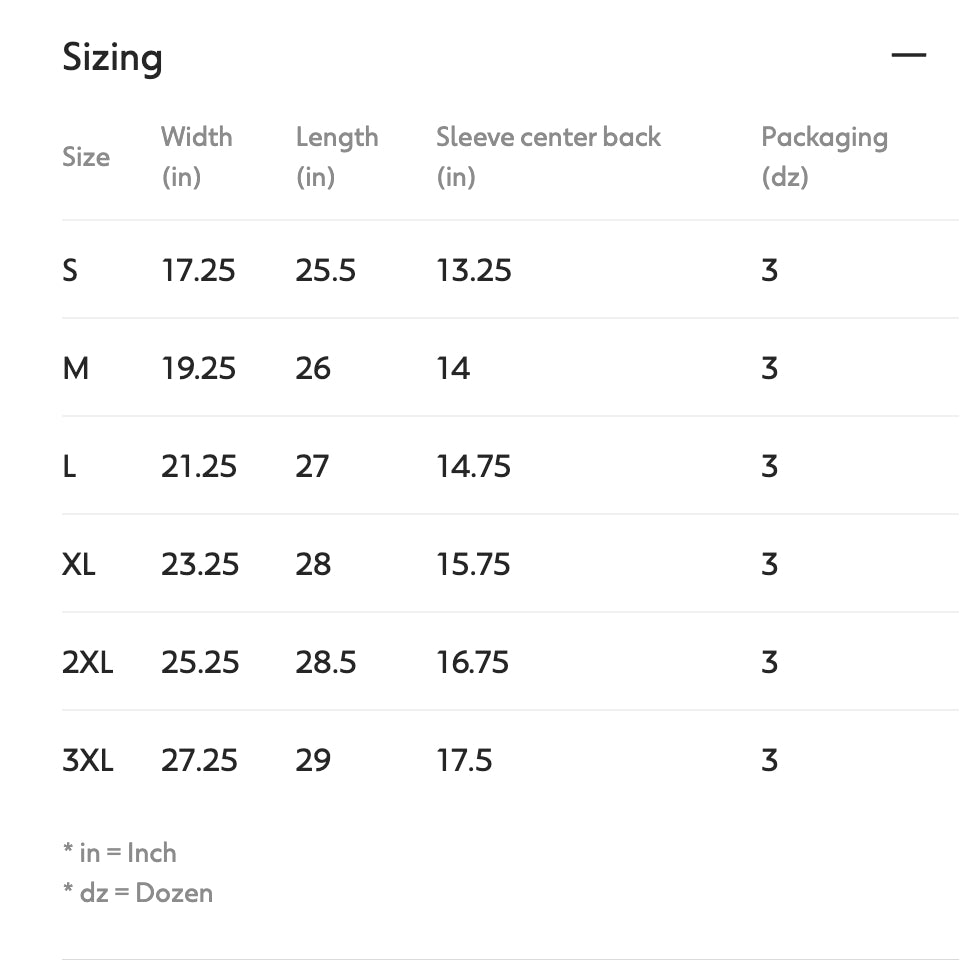Click the Sleeve center back column header
971x960 pixels.
[x=549, y=157]
